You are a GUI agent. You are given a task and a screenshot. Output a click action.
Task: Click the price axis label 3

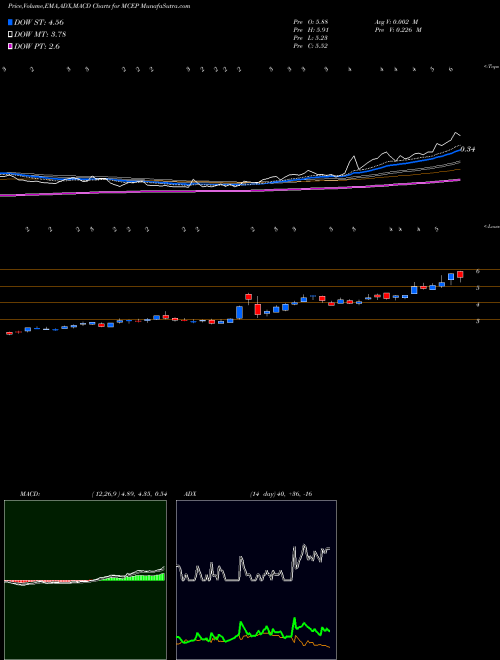point(478,321)
